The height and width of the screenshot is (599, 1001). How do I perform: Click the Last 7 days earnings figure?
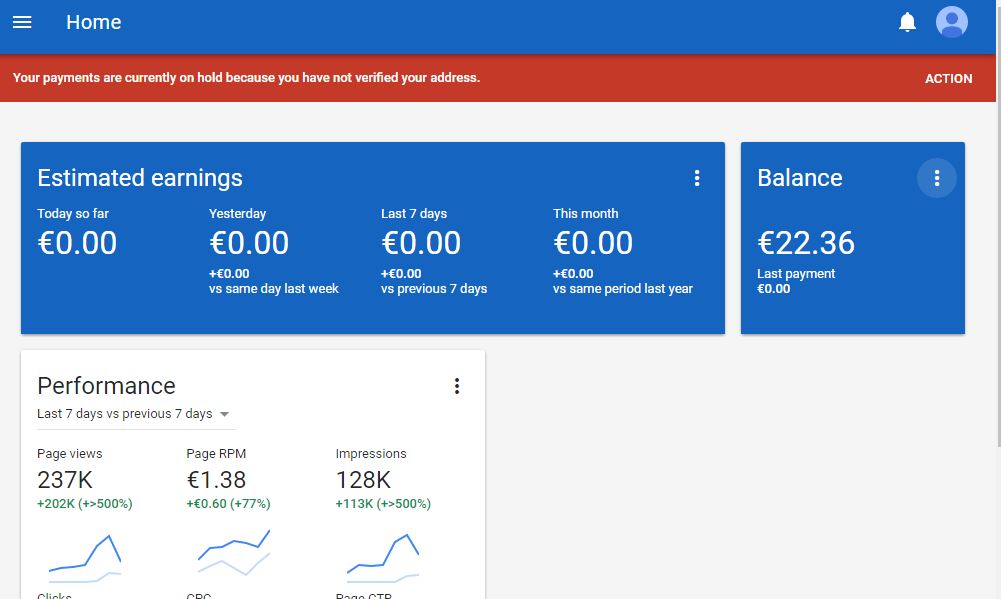[x=421, y=243]
